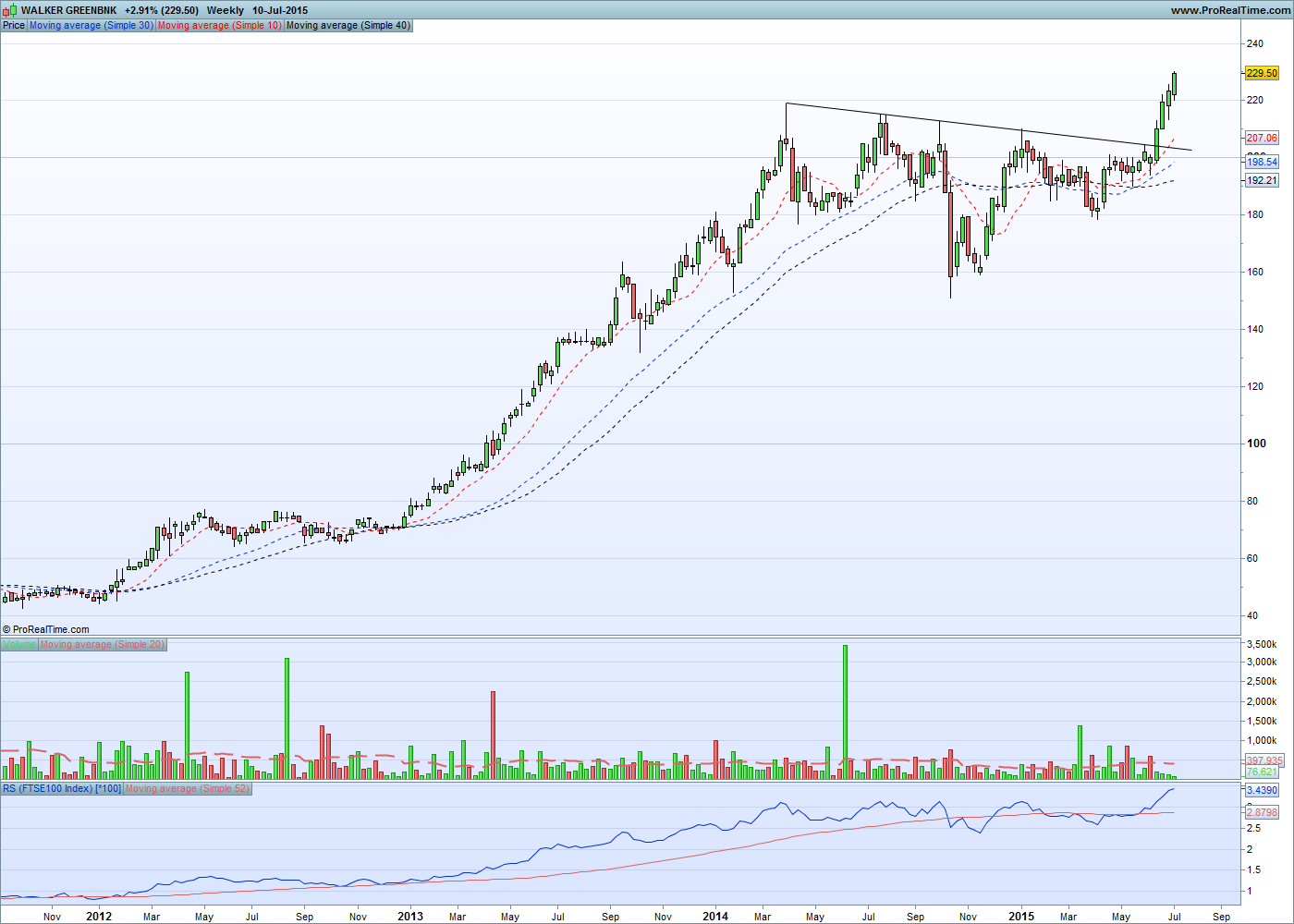Open the Moving average (Simple 52) label
Image resolution: width=1294 pixels, height=924 pixels.
point(188,788)
